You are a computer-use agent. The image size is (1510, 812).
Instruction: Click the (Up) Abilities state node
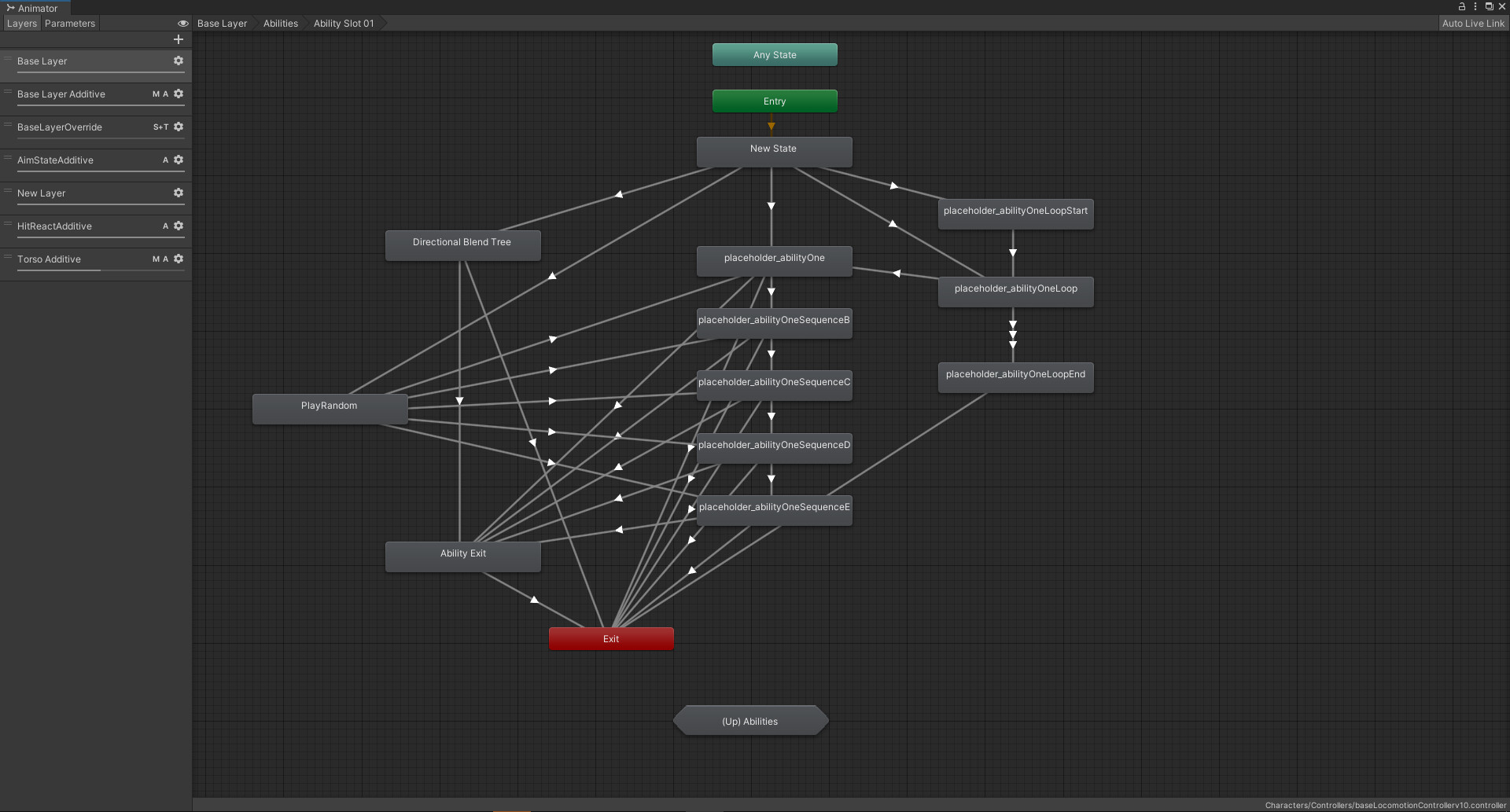pos(750,720)
